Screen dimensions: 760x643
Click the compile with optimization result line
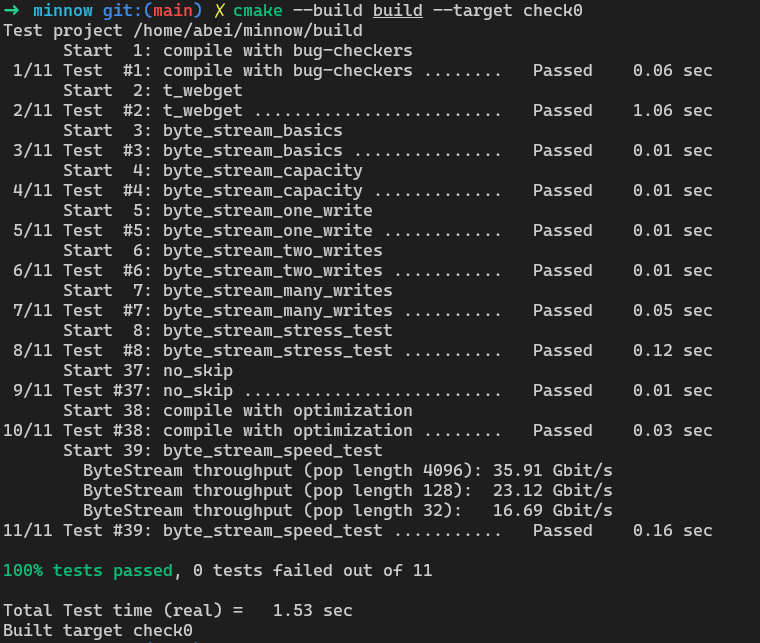[x=358, y=430]
